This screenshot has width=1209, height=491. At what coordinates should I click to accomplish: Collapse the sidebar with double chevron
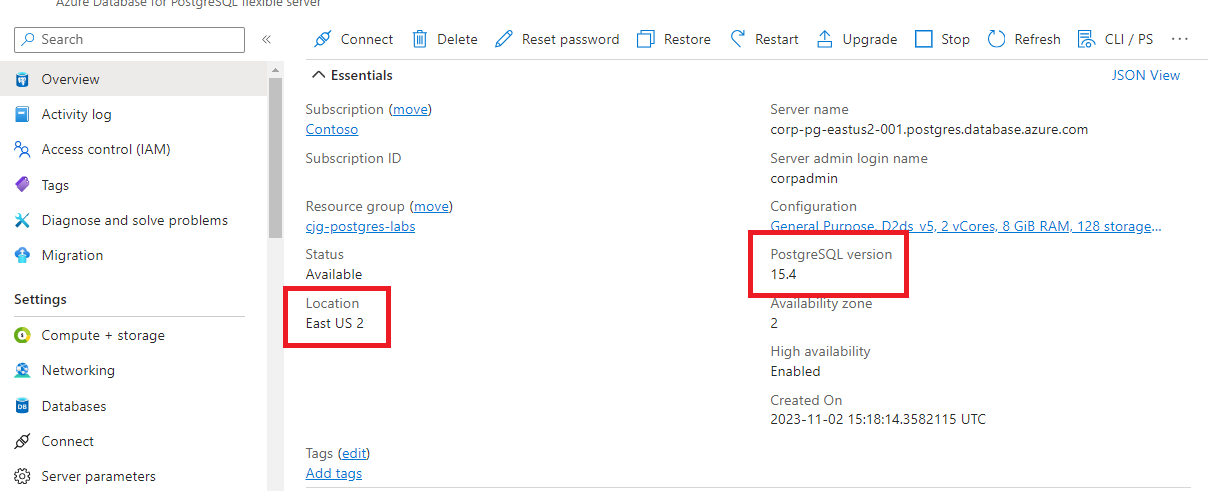click(x=267, y=39)
